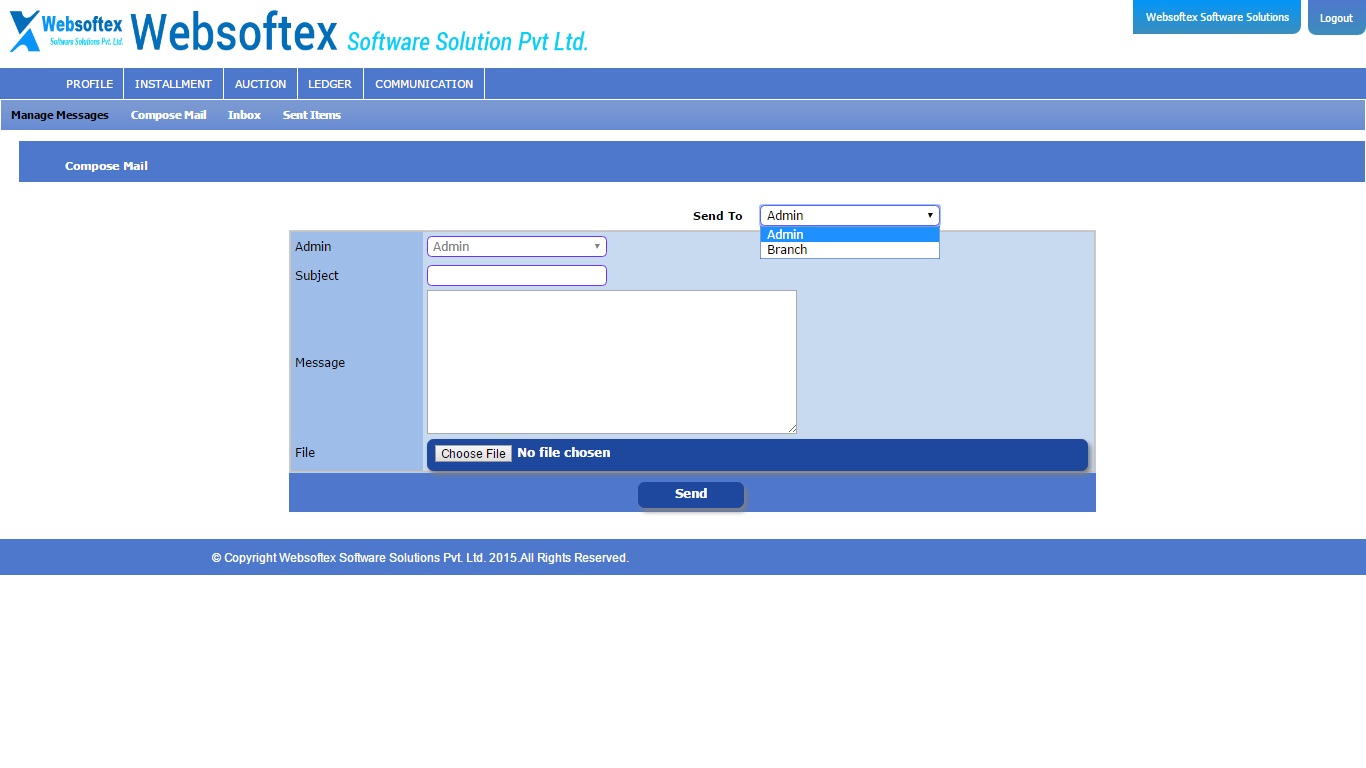Open the INSTALLMENT menu
The width and height of the screenshot is (1366, 768).
pos(173,84)
